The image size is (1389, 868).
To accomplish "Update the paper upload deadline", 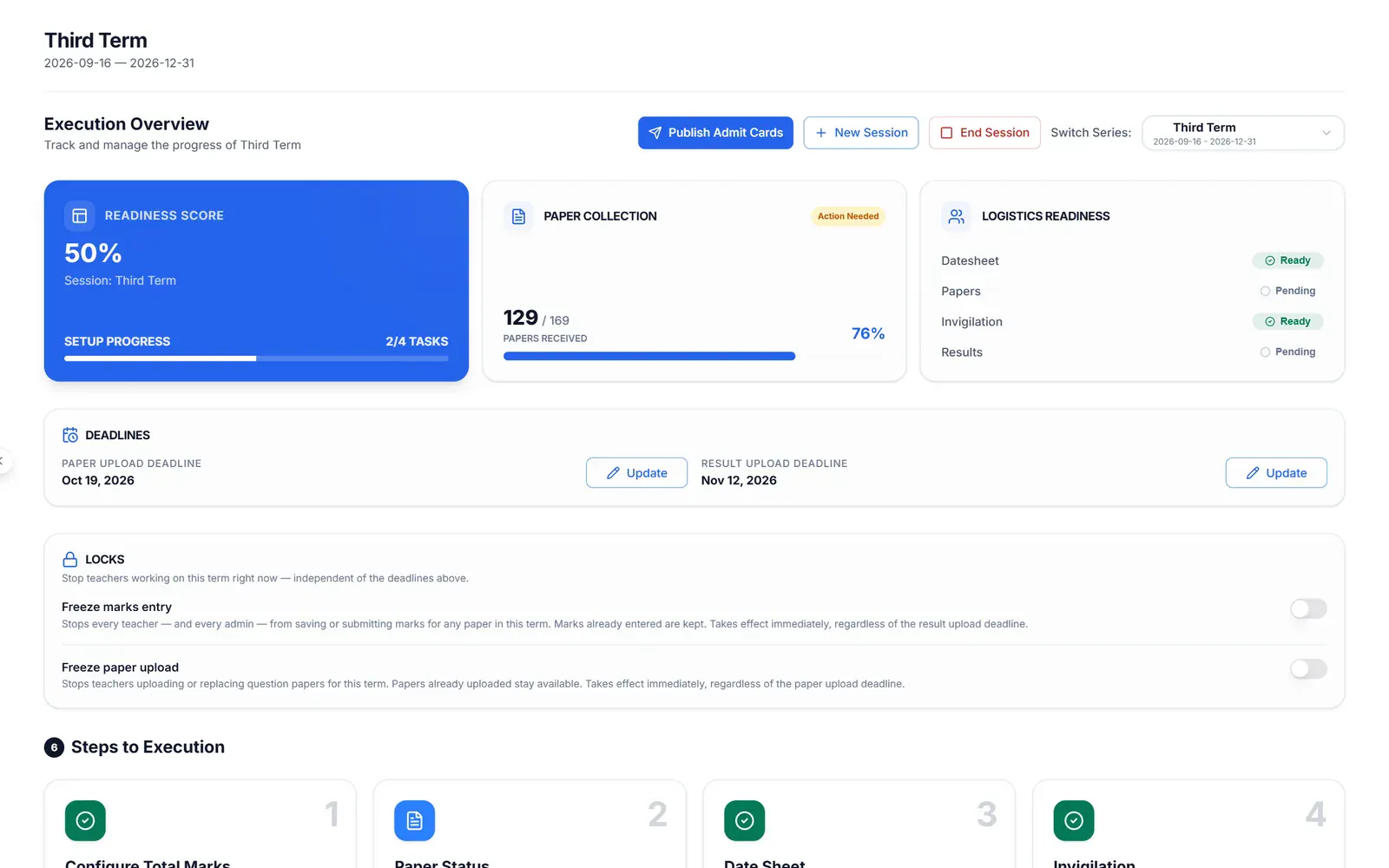I will (636, 473).
